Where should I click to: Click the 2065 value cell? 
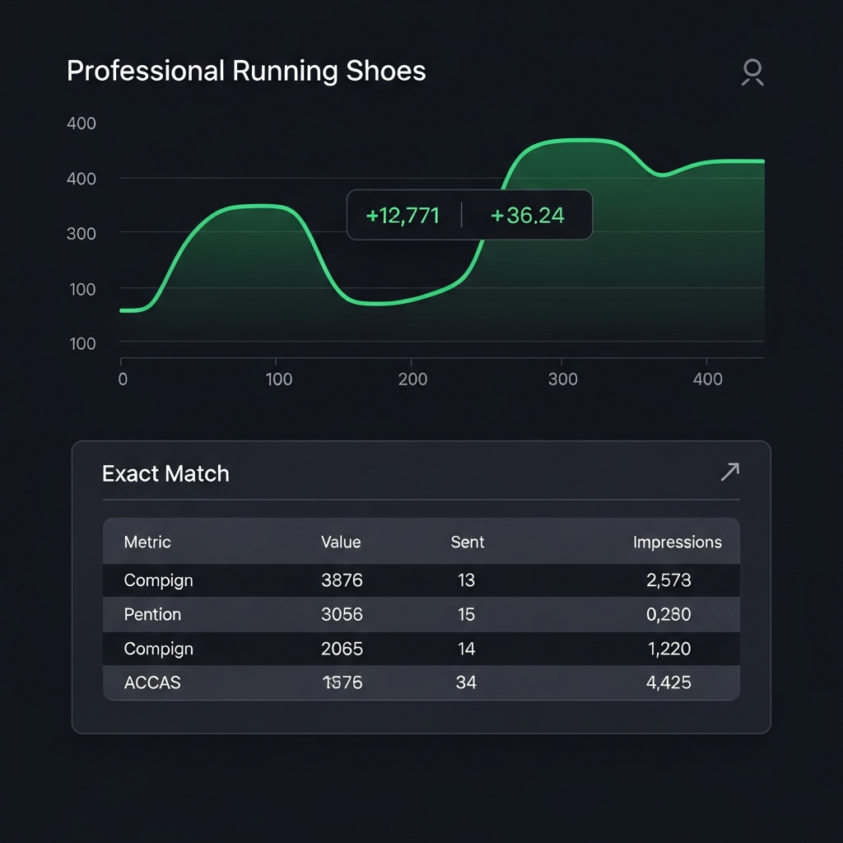[342, 648]
